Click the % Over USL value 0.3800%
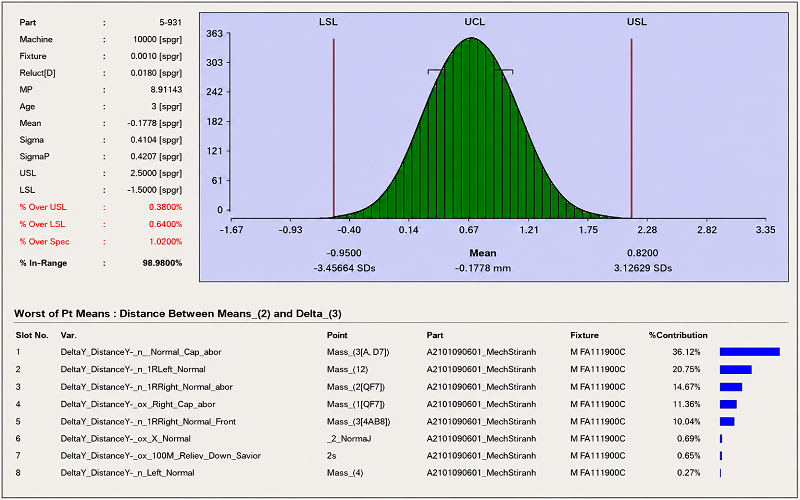800x500 pixels. coord(165,207)
